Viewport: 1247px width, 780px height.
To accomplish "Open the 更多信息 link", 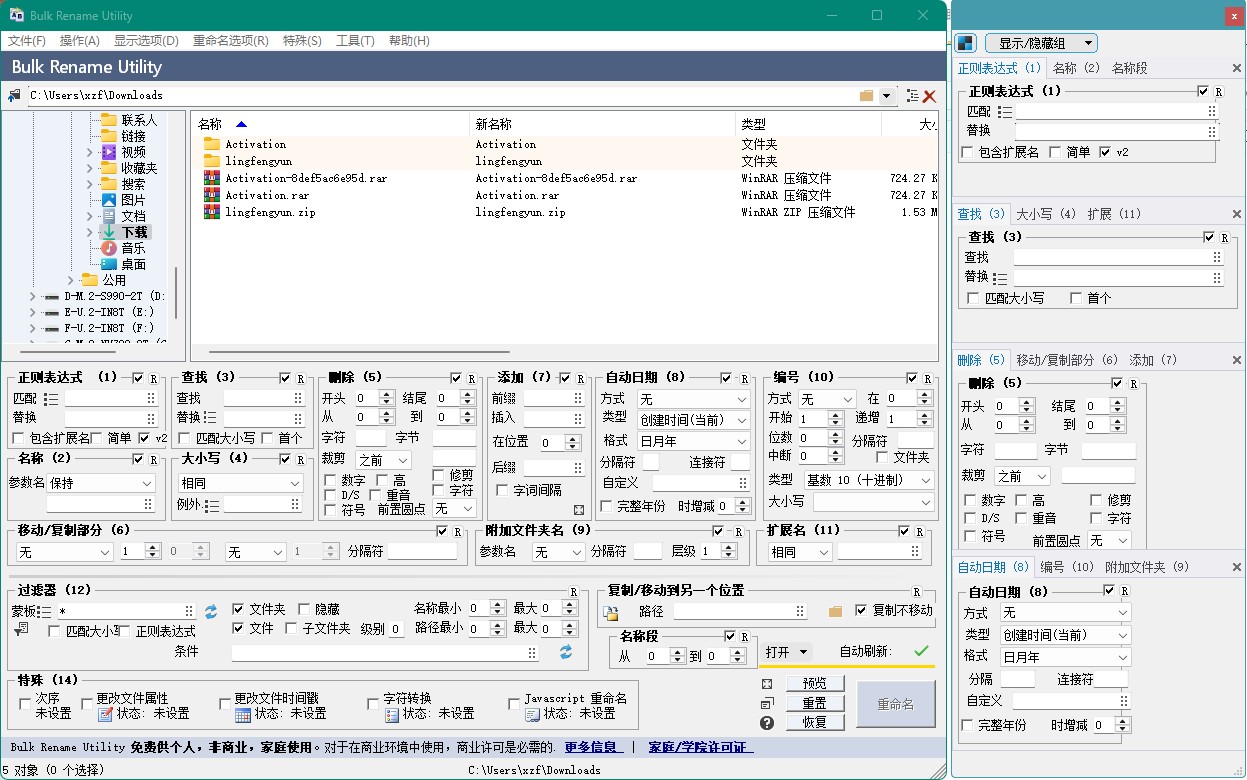I will coord(593,747).
